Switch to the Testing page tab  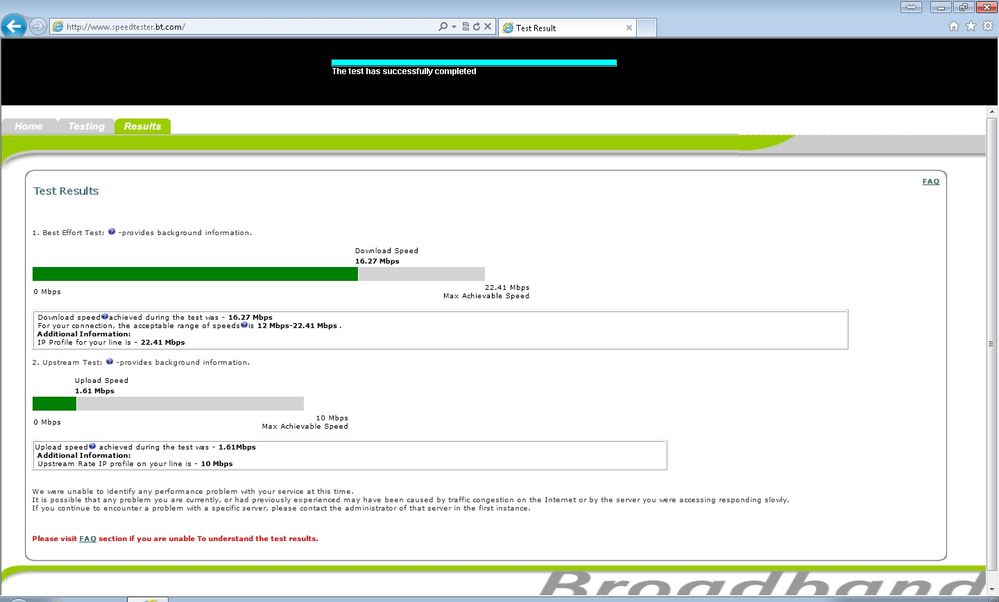click(86, 126)
